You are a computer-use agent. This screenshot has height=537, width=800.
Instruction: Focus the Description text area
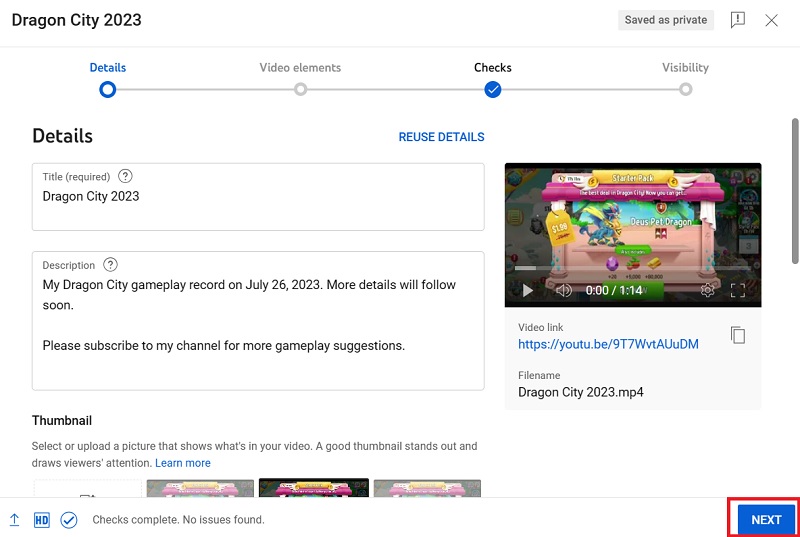point(258,321)
